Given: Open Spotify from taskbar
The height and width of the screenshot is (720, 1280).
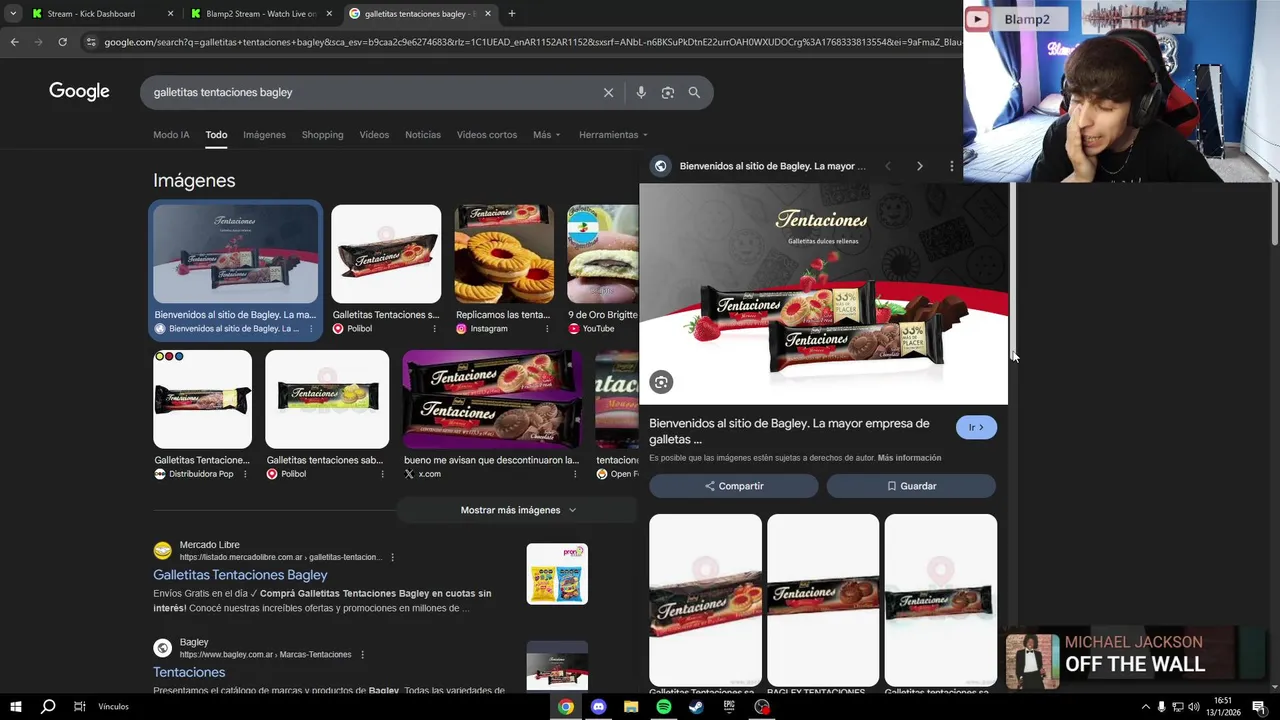Looking at the screenshot, I should pyautogui.click(x=664, y=706).
